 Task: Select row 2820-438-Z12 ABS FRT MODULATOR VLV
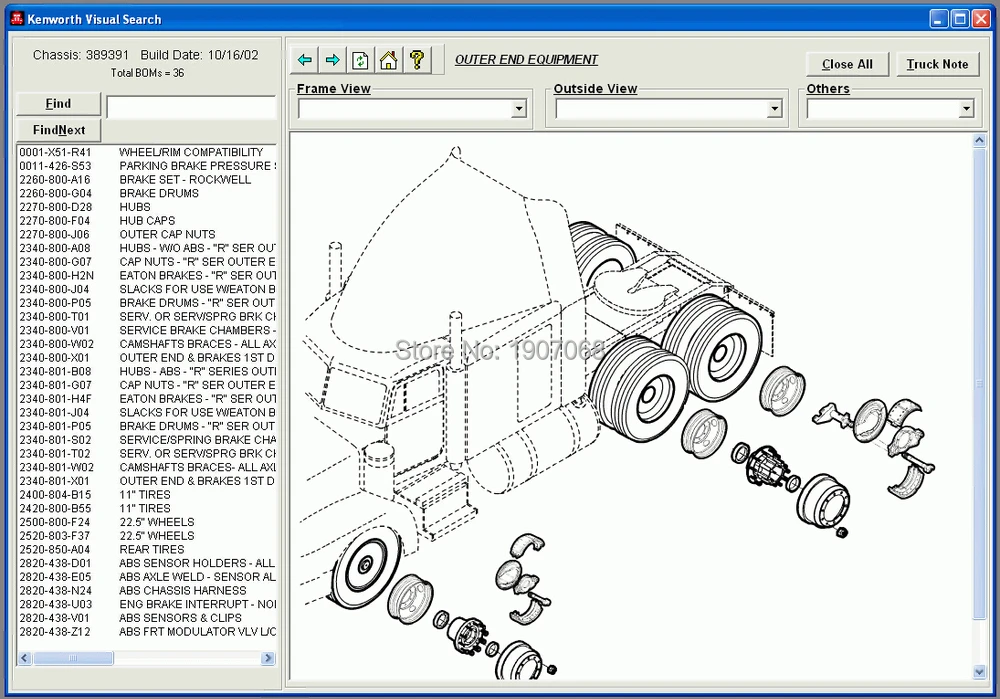147,632
